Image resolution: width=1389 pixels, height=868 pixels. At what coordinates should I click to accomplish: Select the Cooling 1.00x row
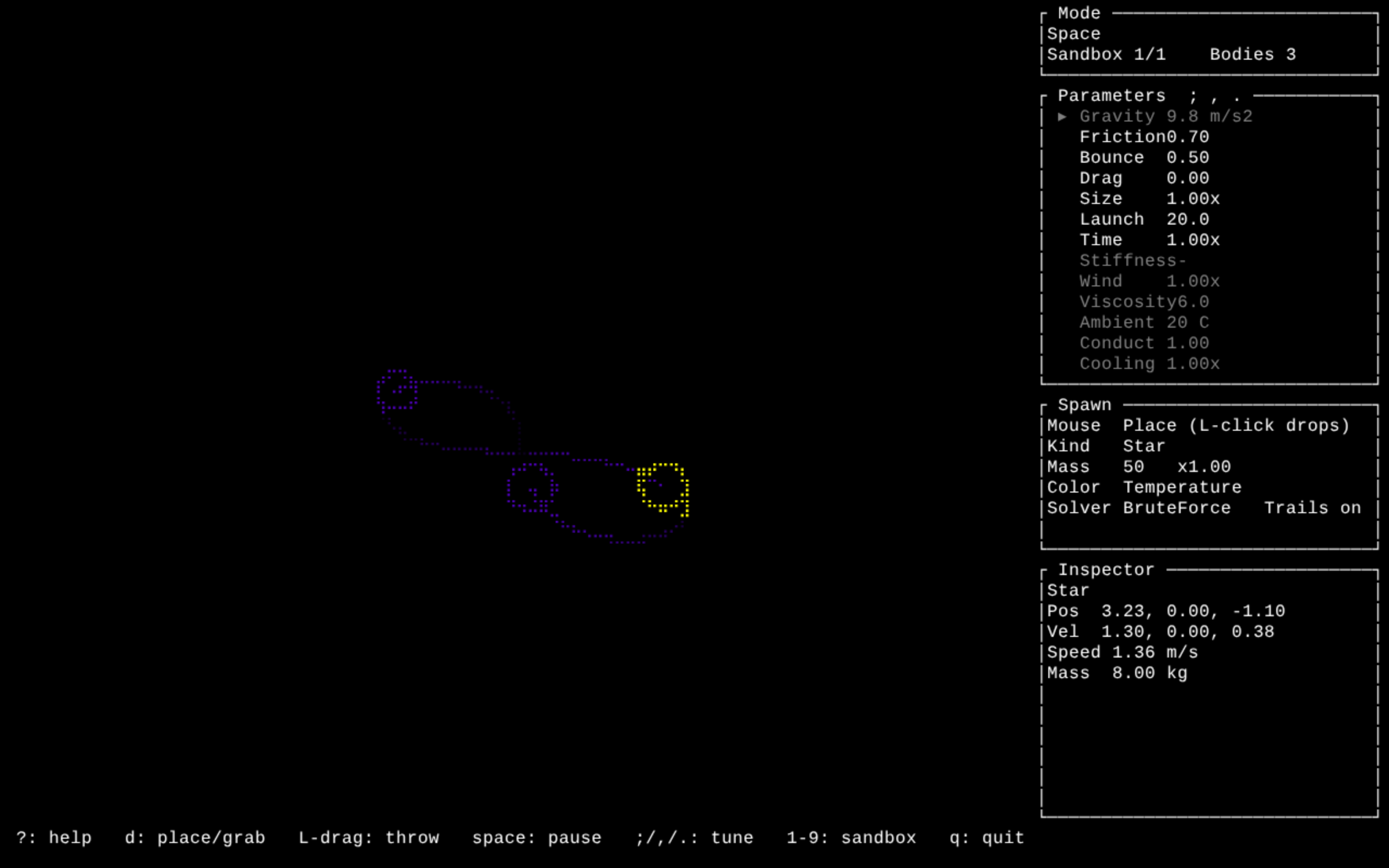(x=1149, y=365)
